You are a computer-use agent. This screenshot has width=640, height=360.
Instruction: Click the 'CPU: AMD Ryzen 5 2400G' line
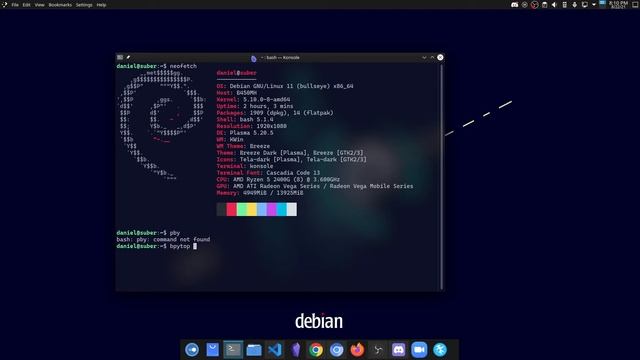point(278,179)
